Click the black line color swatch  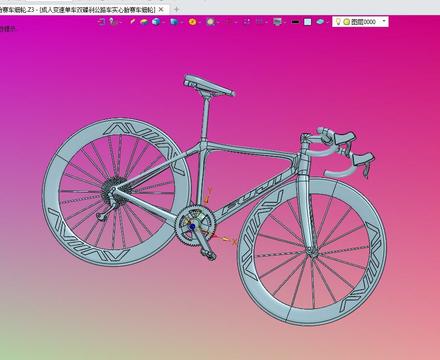295,22
